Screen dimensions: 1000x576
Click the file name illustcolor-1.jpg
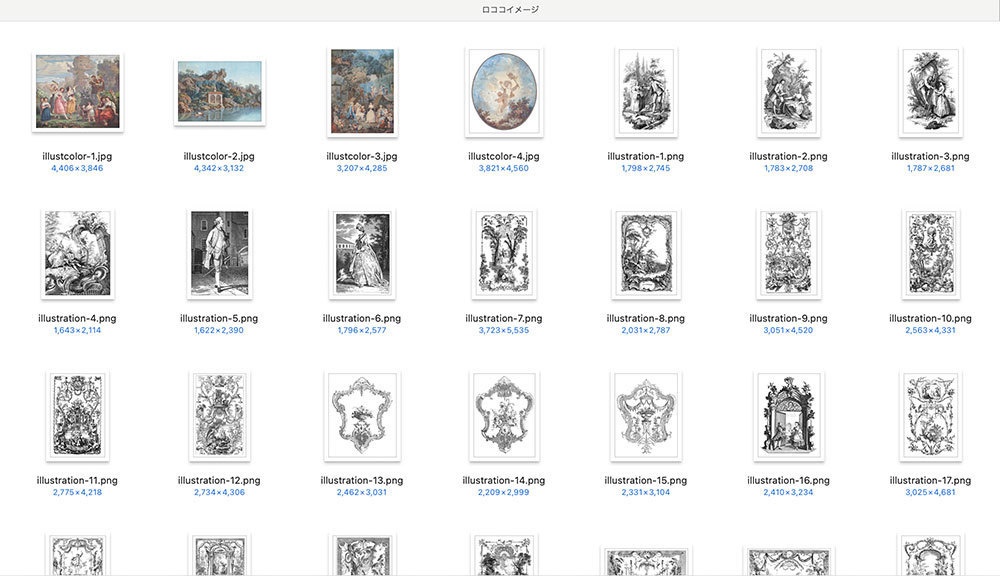coord(77,156)
